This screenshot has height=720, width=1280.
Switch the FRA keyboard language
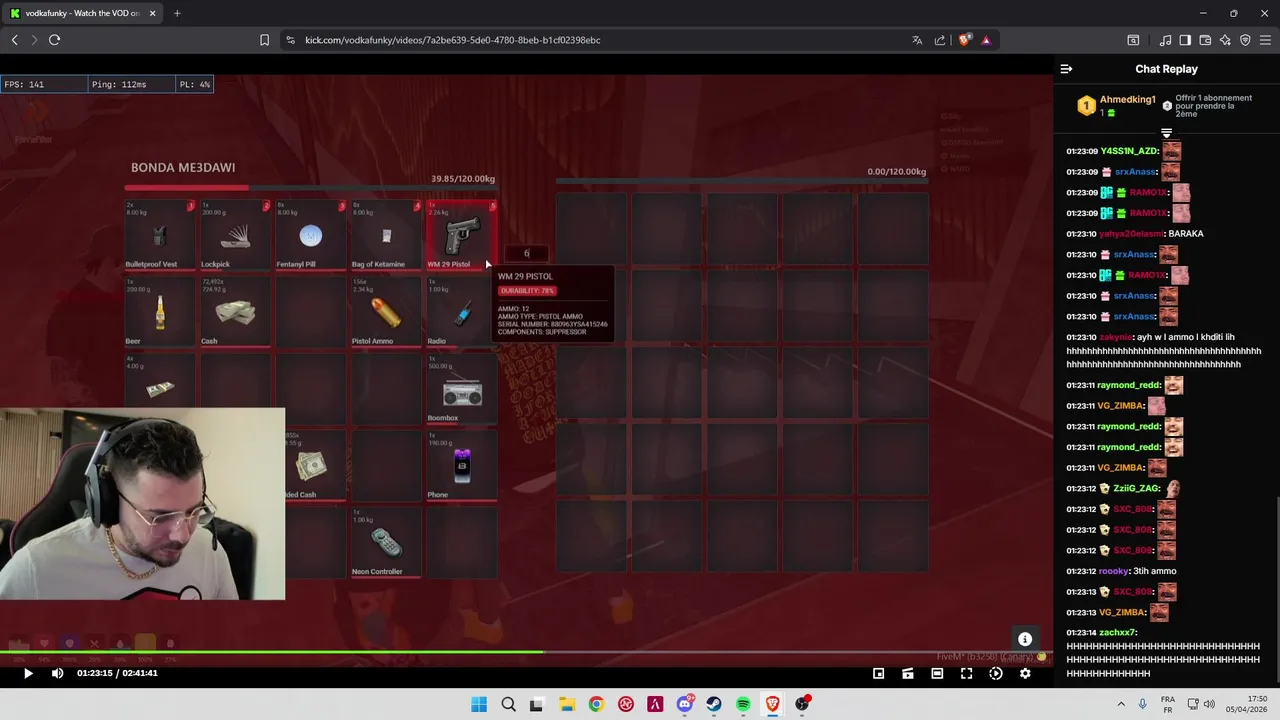click(1168, 704)
